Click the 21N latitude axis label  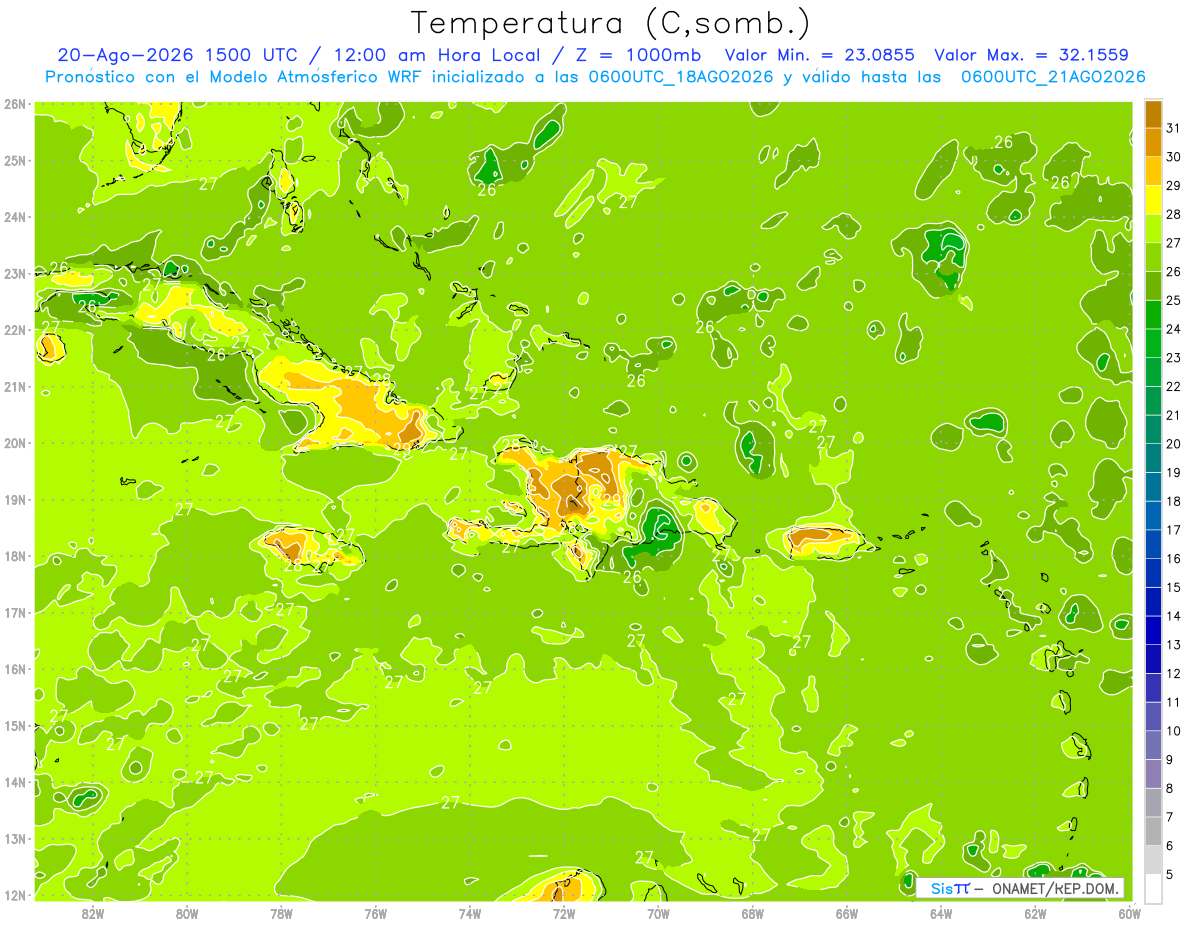(x=14, y=386)
